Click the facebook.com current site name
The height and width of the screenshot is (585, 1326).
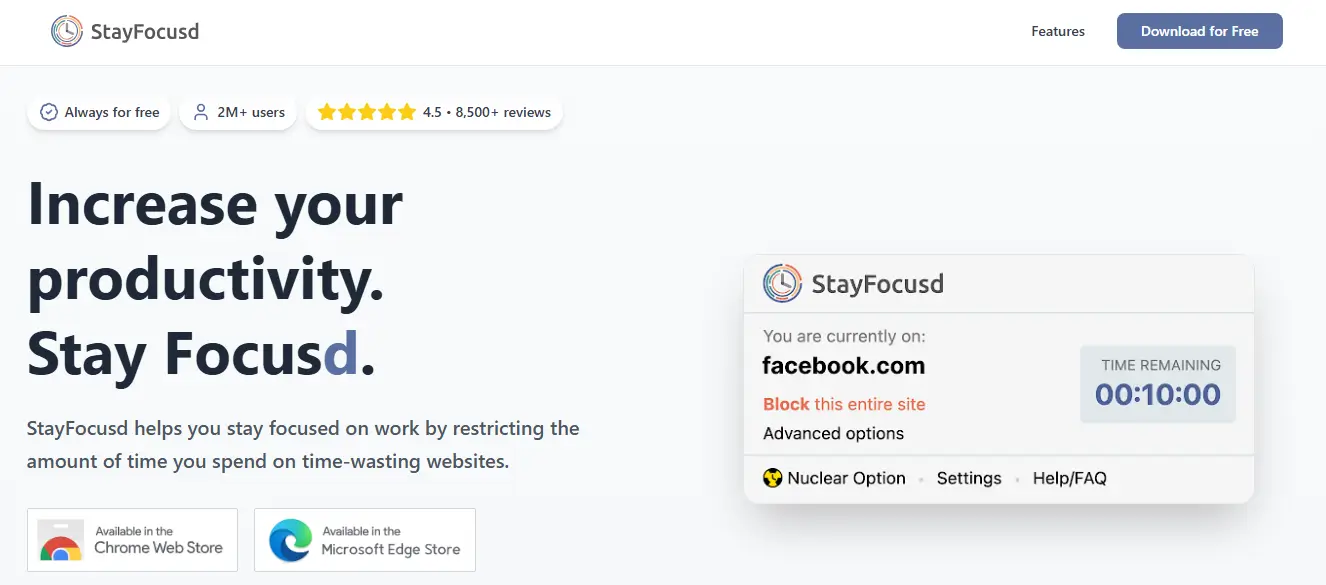pos(843,366)
